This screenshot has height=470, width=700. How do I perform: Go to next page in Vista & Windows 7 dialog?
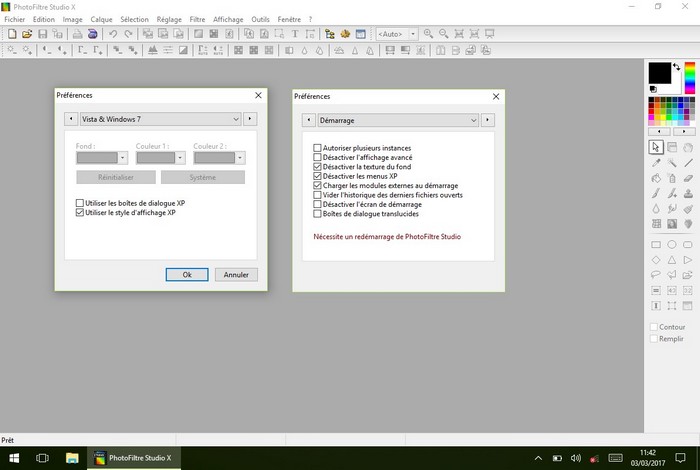click(250, 119)
